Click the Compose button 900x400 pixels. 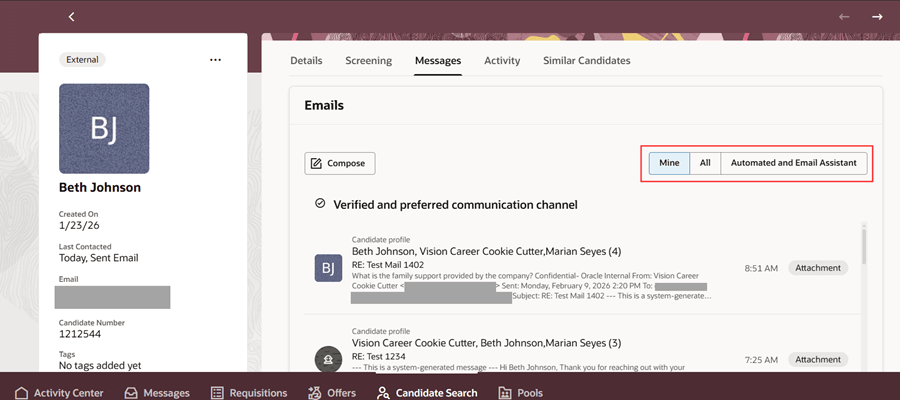click(x=340, y=164)
